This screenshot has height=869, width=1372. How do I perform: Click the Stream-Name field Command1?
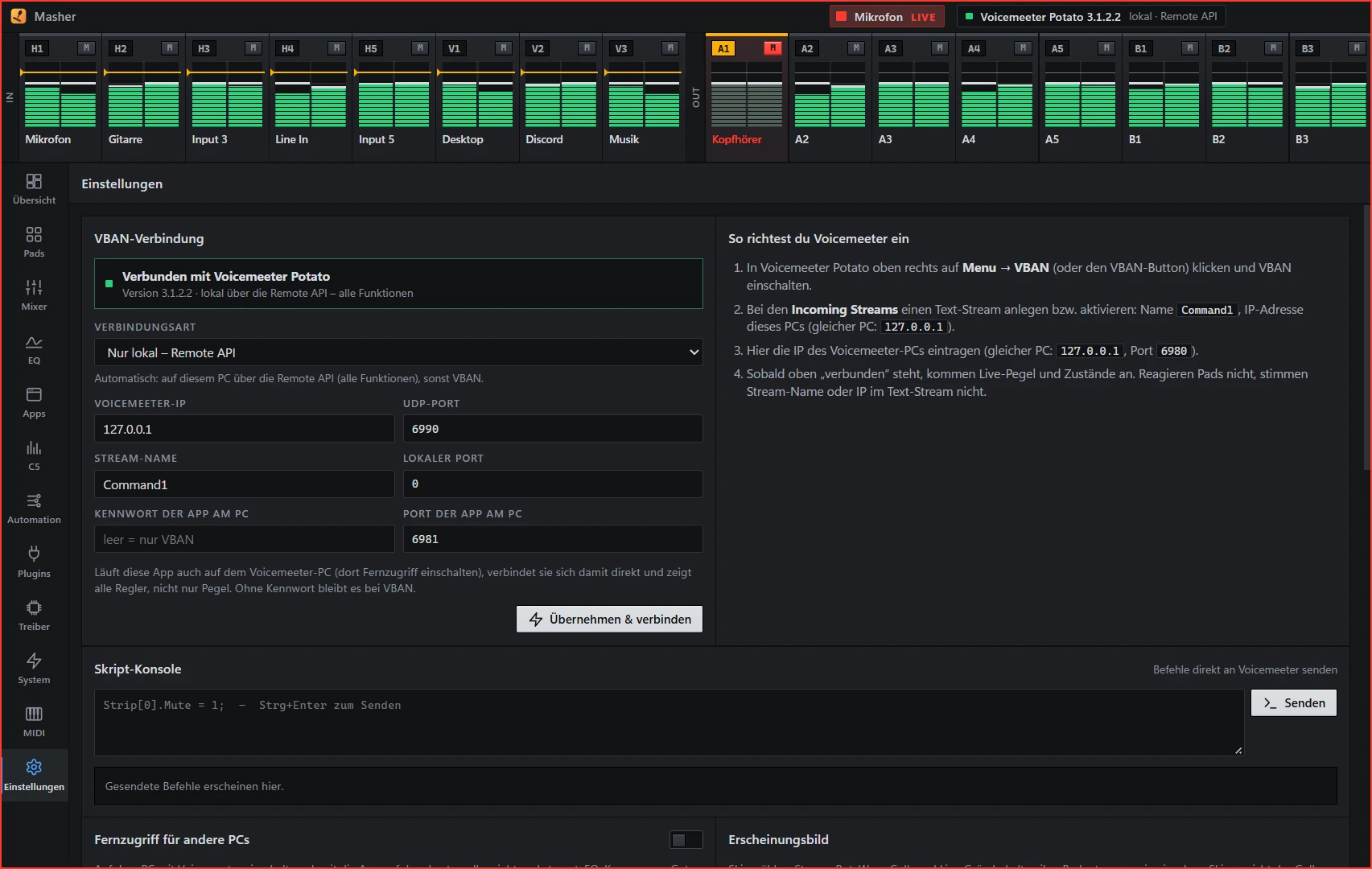pyautogui.click(x=244, y=484)
